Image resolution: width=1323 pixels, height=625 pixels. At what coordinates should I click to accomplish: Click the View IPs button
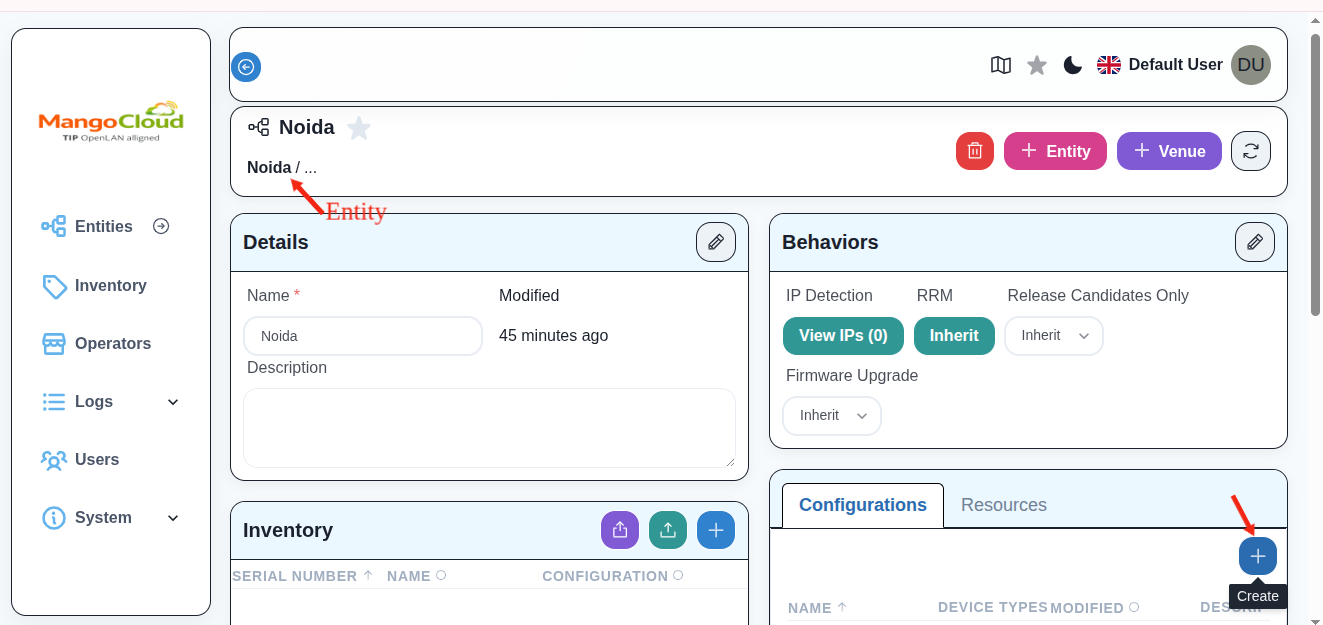click(x=843, y=336)
